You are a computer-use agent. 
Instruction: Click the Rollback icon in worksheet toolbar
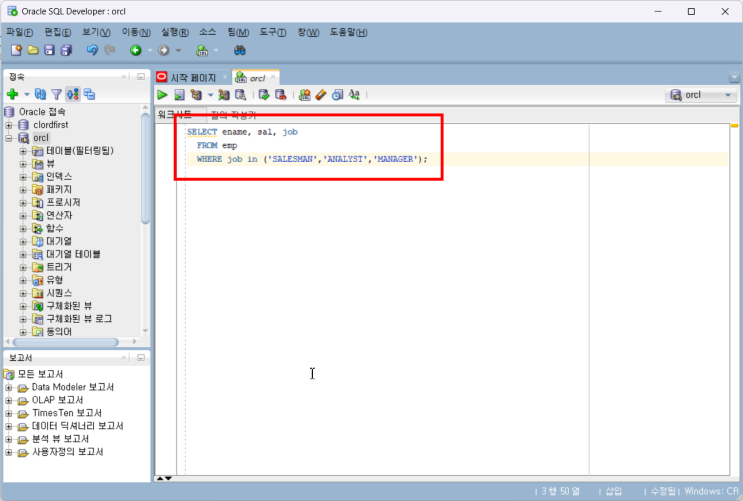click(x=281, y=95)
